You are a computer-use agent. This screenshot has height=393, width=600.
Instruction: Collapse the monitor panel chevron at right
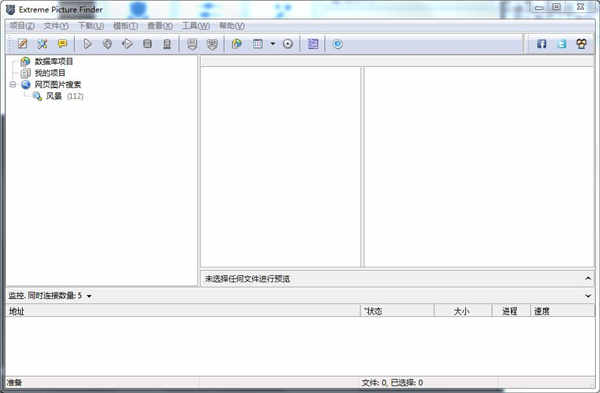pos(588,296)
